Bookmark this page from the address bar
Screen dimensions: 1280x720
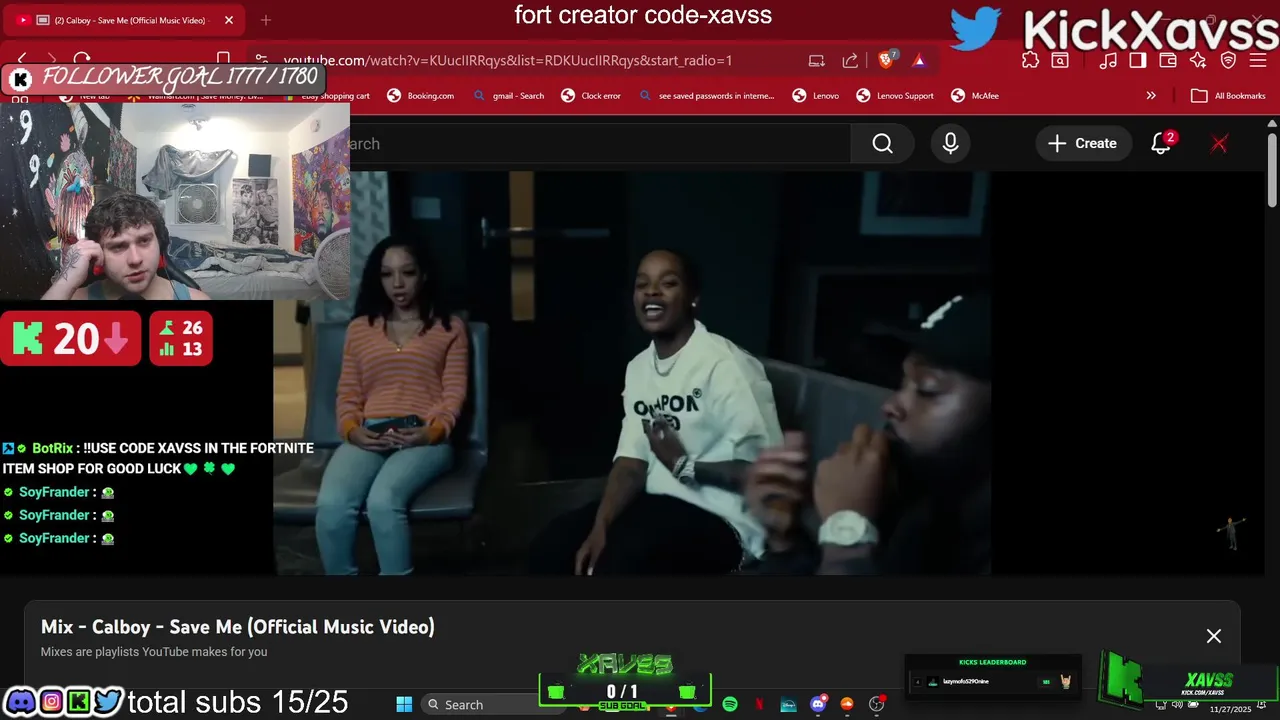(x=224, y=60)
